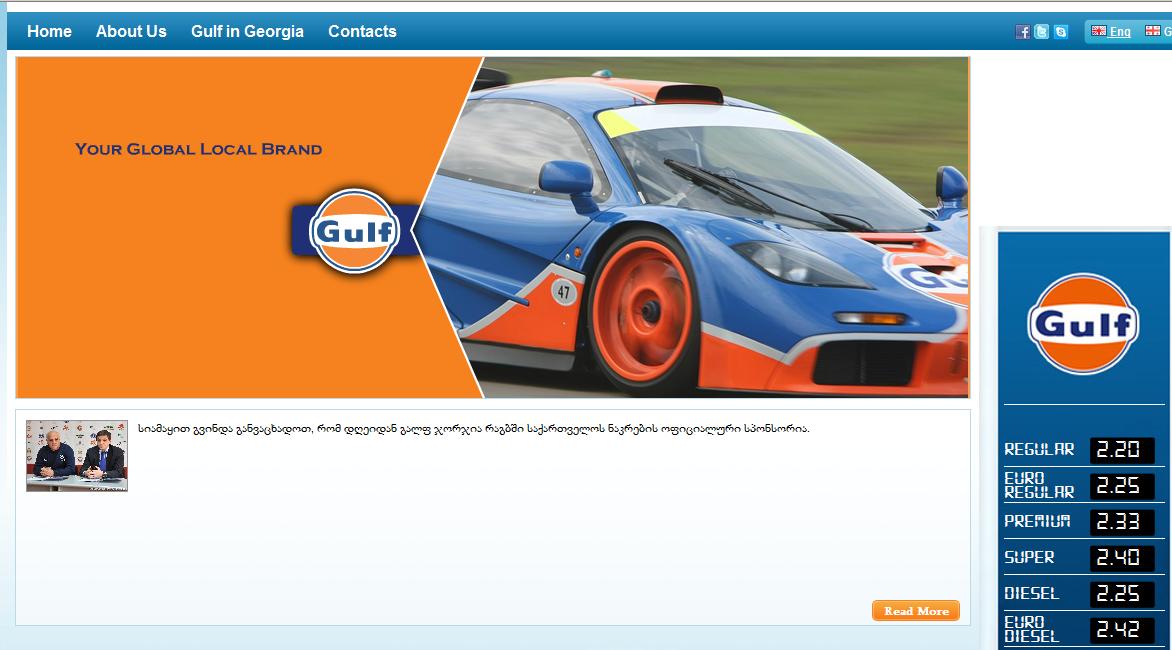This screenshot has height=650, width=1172.
Task: Click the Read More button
Action: pos(916,610)
